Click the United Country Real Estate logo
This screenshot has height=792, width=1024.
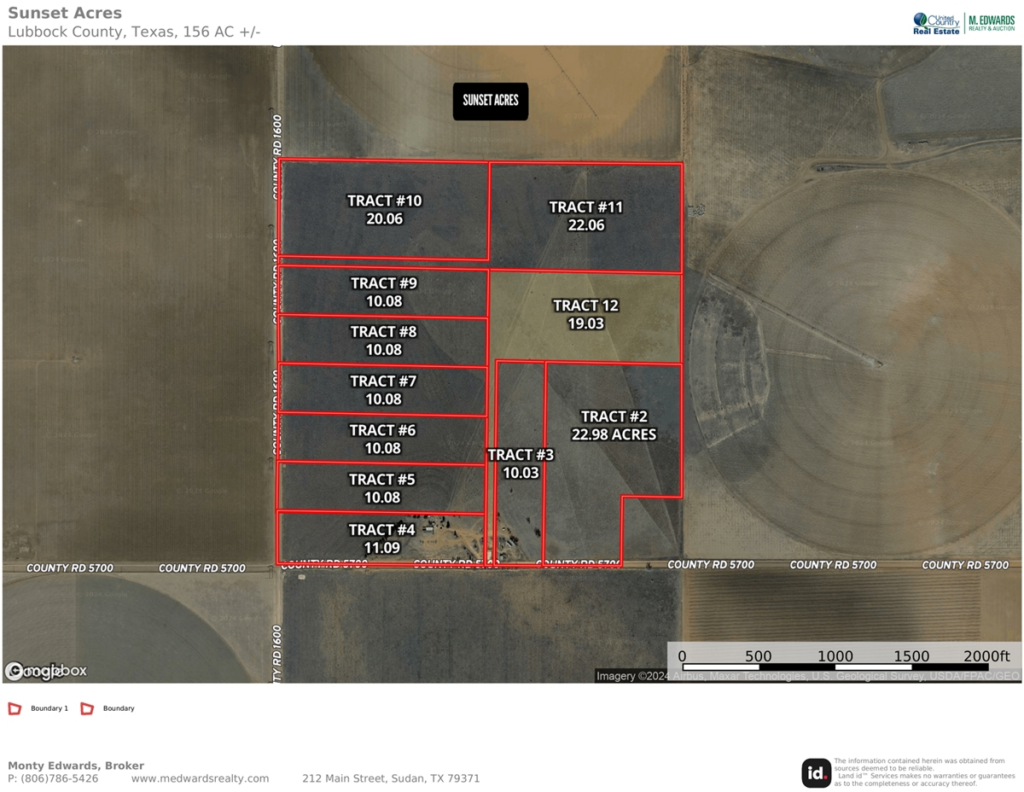(x=938, y=22)
